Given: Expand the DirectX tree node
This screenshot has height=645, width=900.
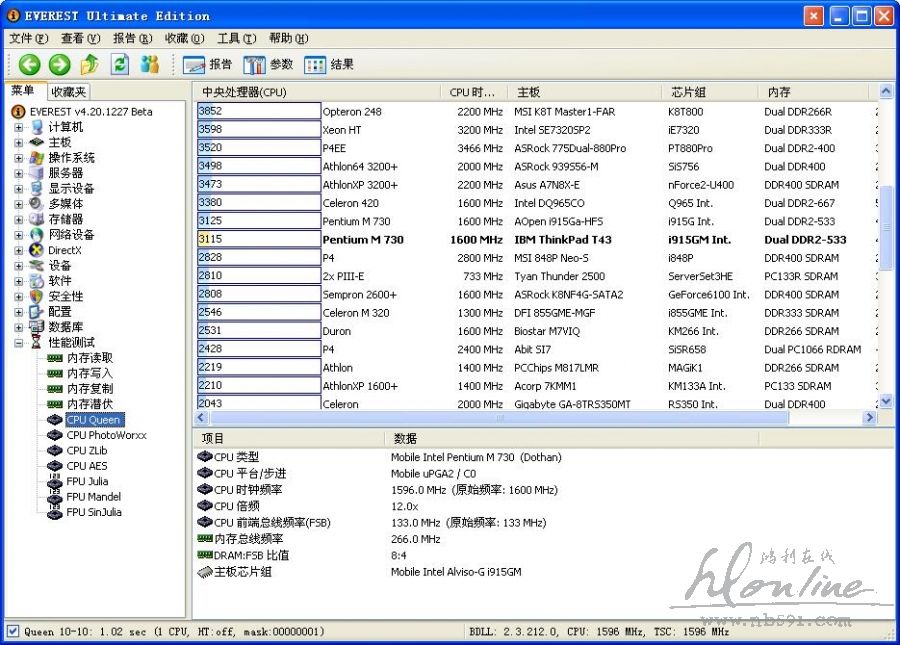Looking at the screenshot, I should [x=19, y=250].
